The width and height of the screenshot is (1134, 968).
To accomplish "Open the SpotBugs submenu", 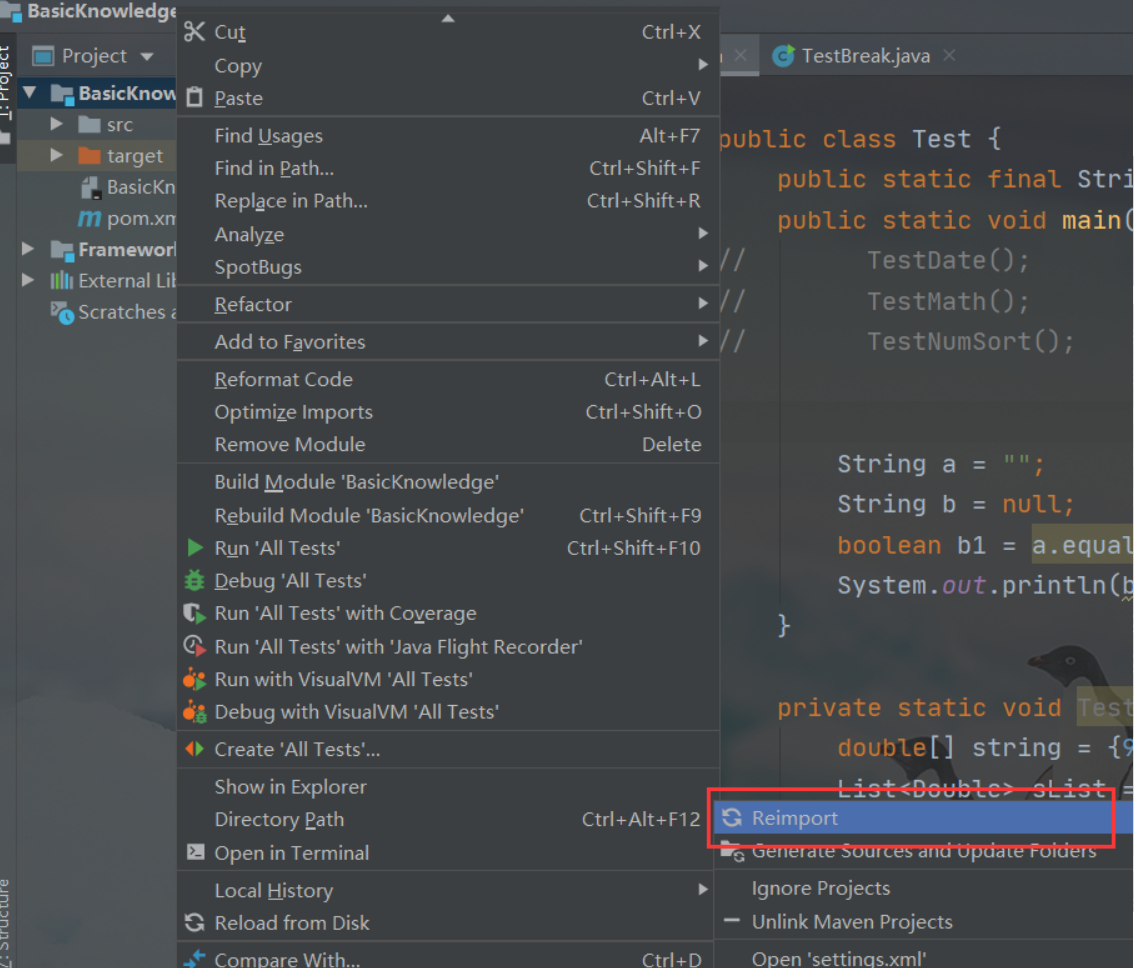I will (x=448, y=266).
